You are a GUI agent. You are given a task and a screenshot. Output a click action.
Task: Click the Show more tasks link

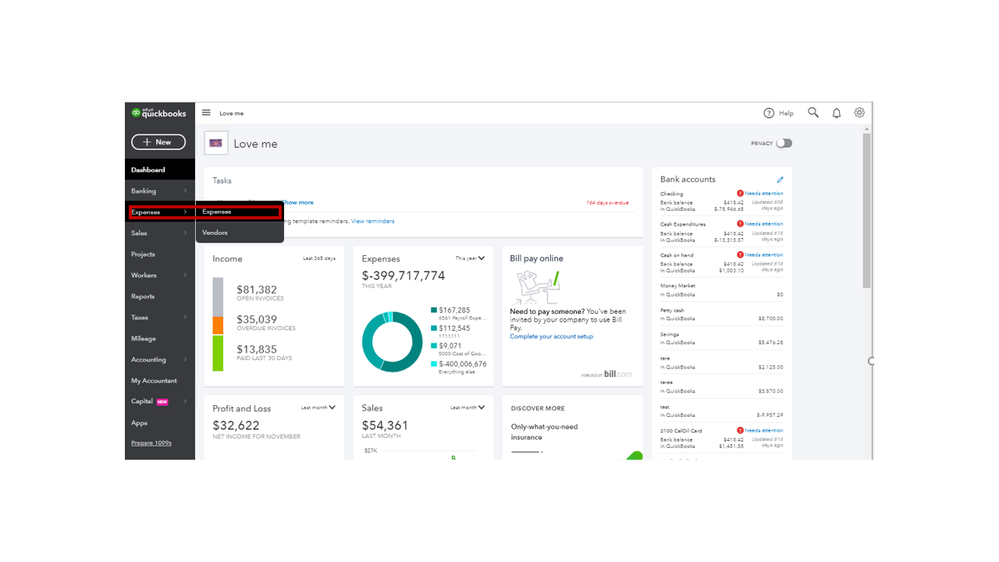tap(299, 202)
